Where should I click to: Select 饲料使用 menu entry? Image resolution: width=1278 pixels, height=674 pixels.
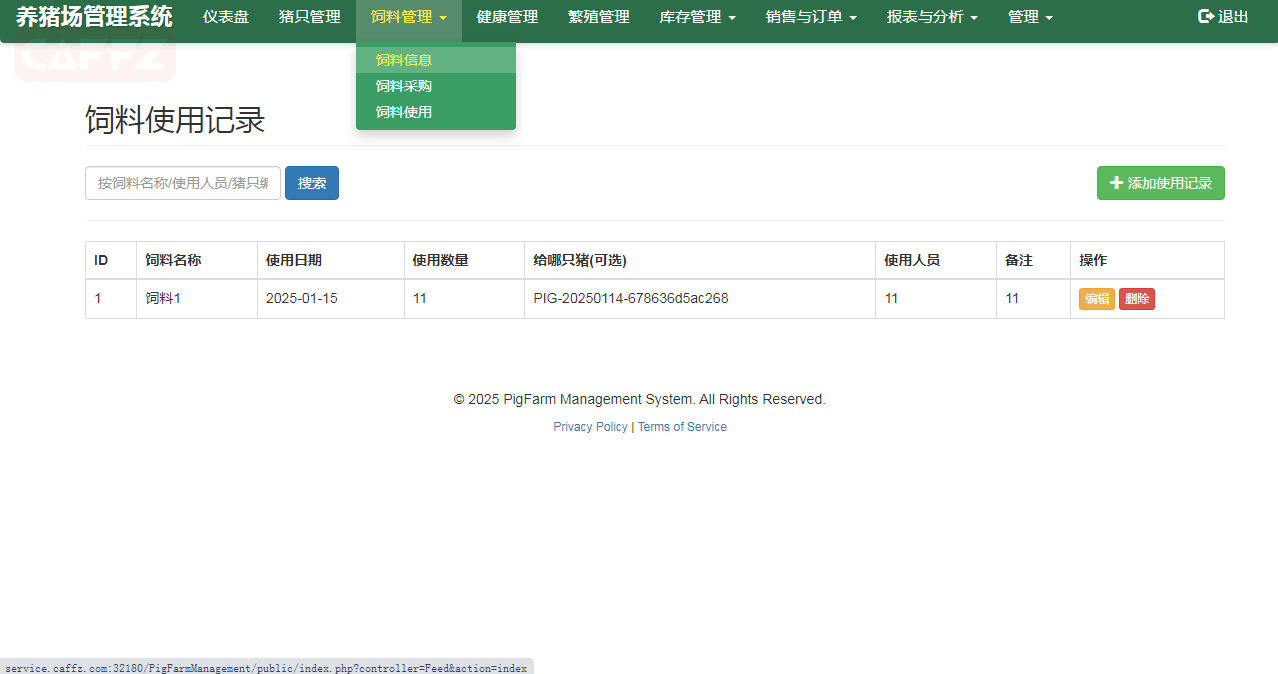coord(404,112)
